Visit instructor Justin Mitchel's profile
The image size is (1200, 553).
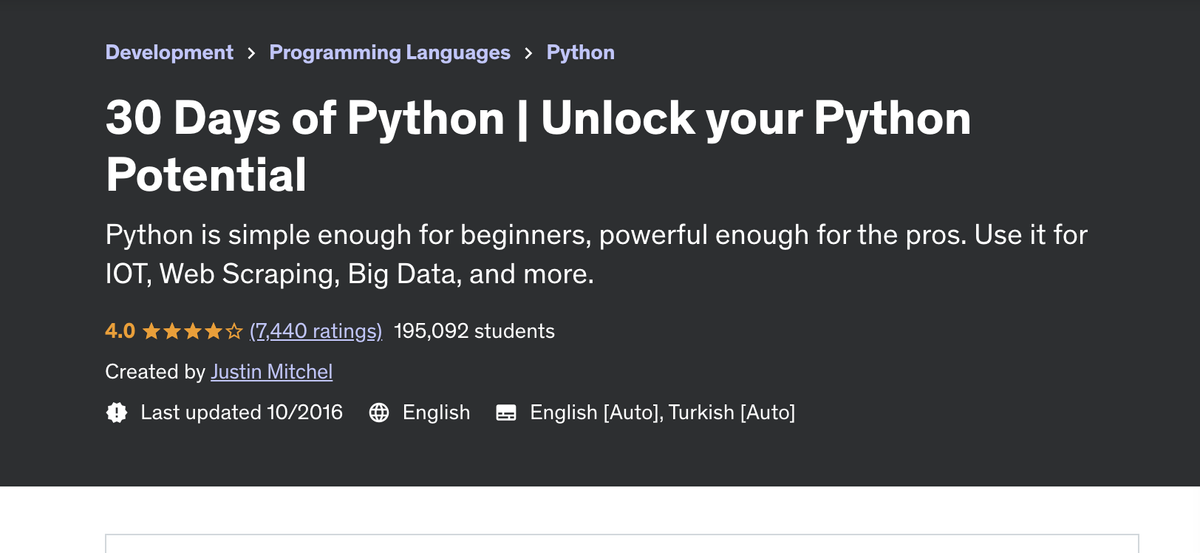(272, 372)
